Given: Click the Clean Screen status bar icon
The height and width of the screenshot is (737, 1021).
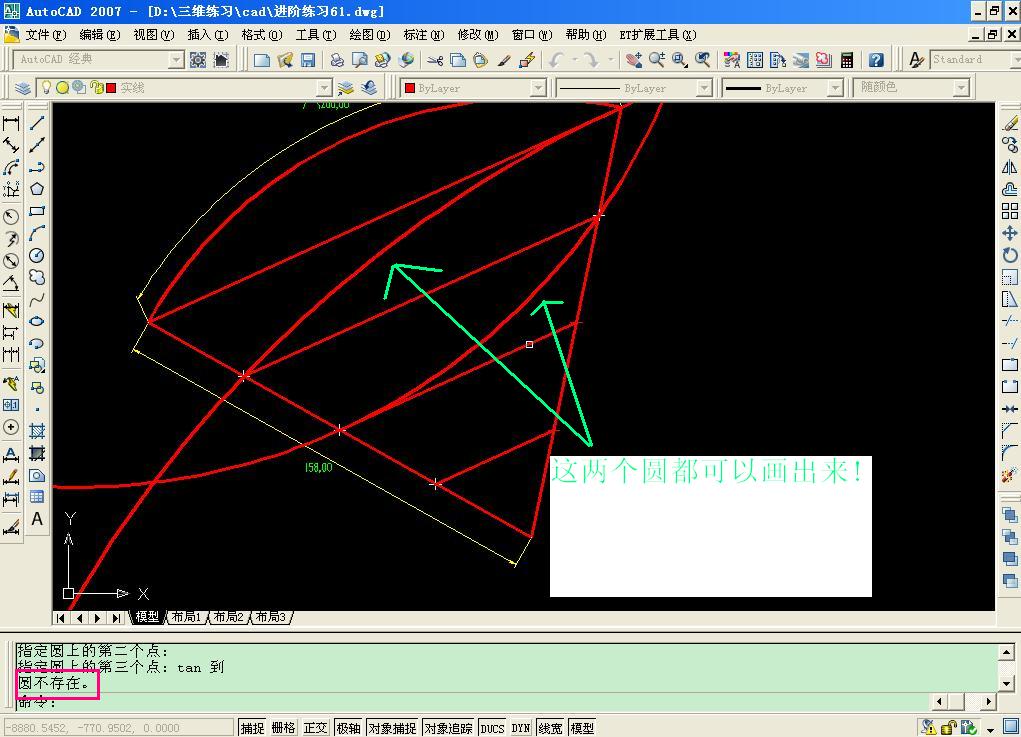Looking at the screenshot, I should click(1011, 728).
